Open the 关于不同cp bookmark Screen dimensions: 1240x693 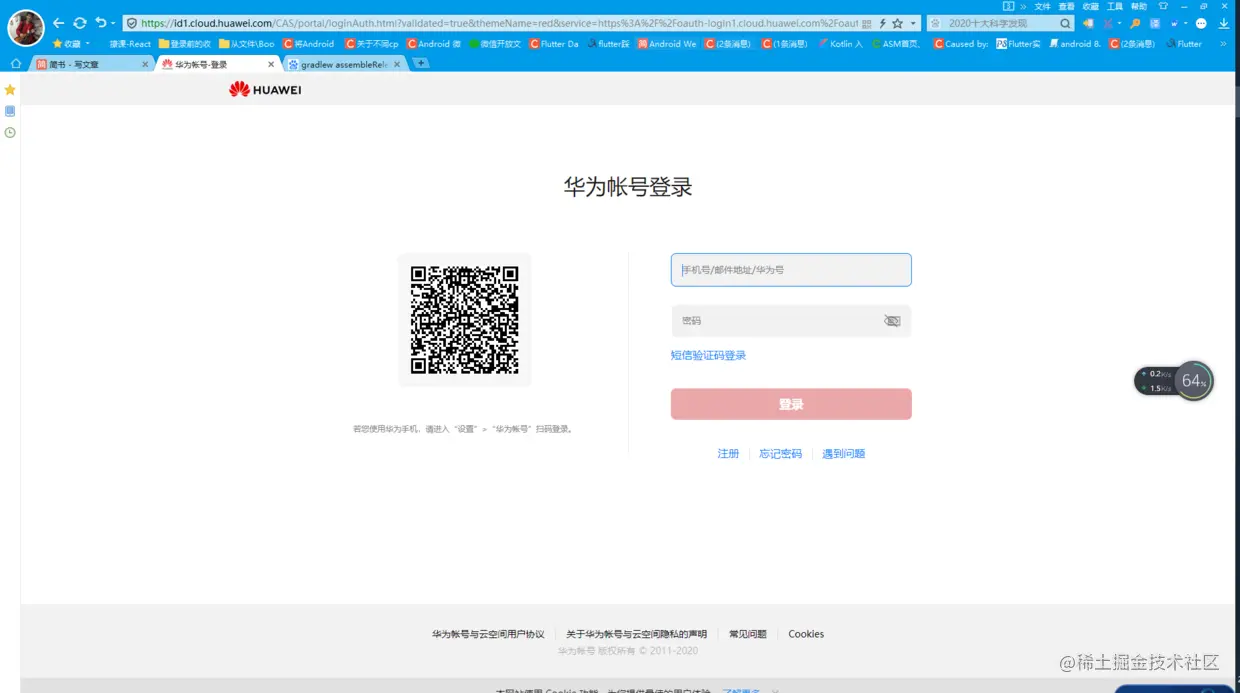coord(372,44)
